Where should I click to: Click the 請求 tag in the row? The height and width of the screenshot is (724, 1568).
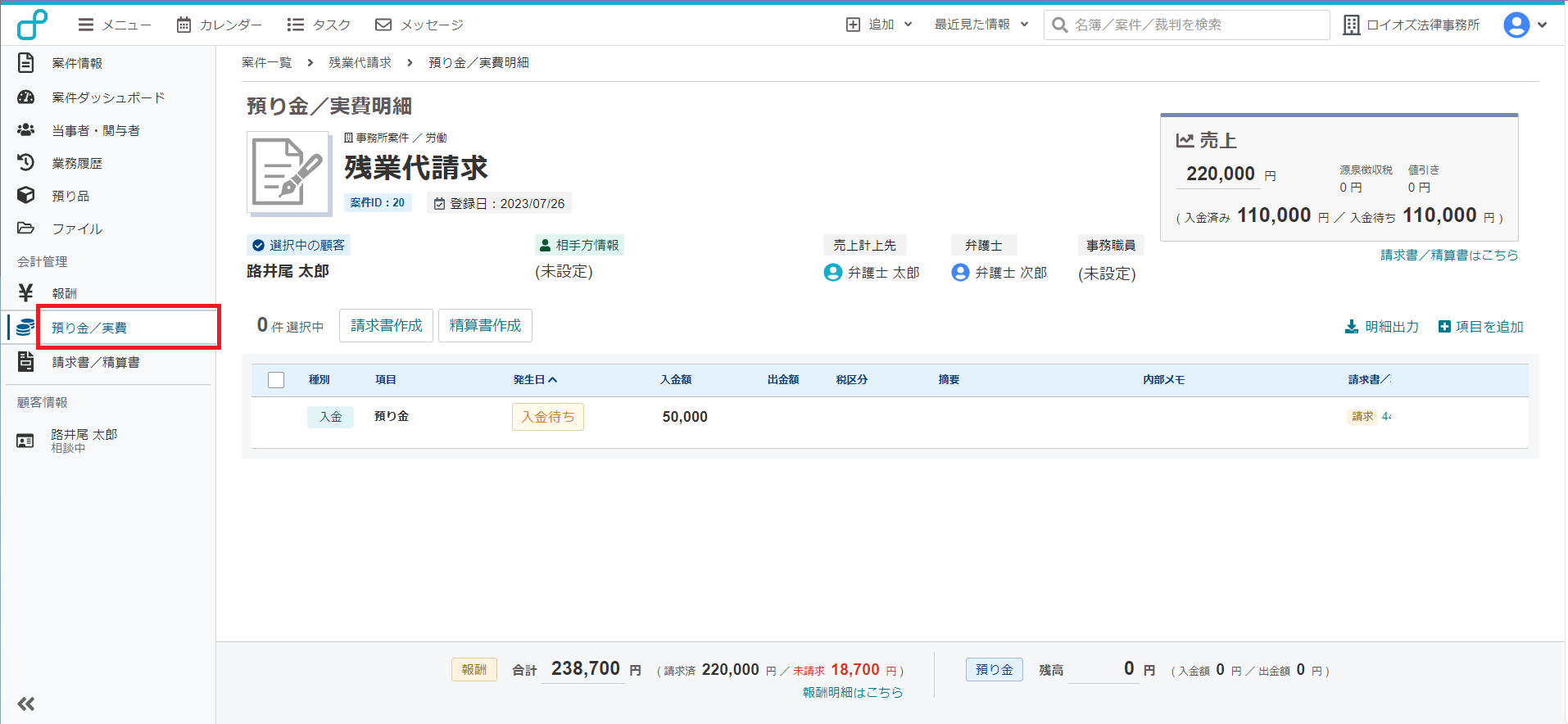(1362, 417)
